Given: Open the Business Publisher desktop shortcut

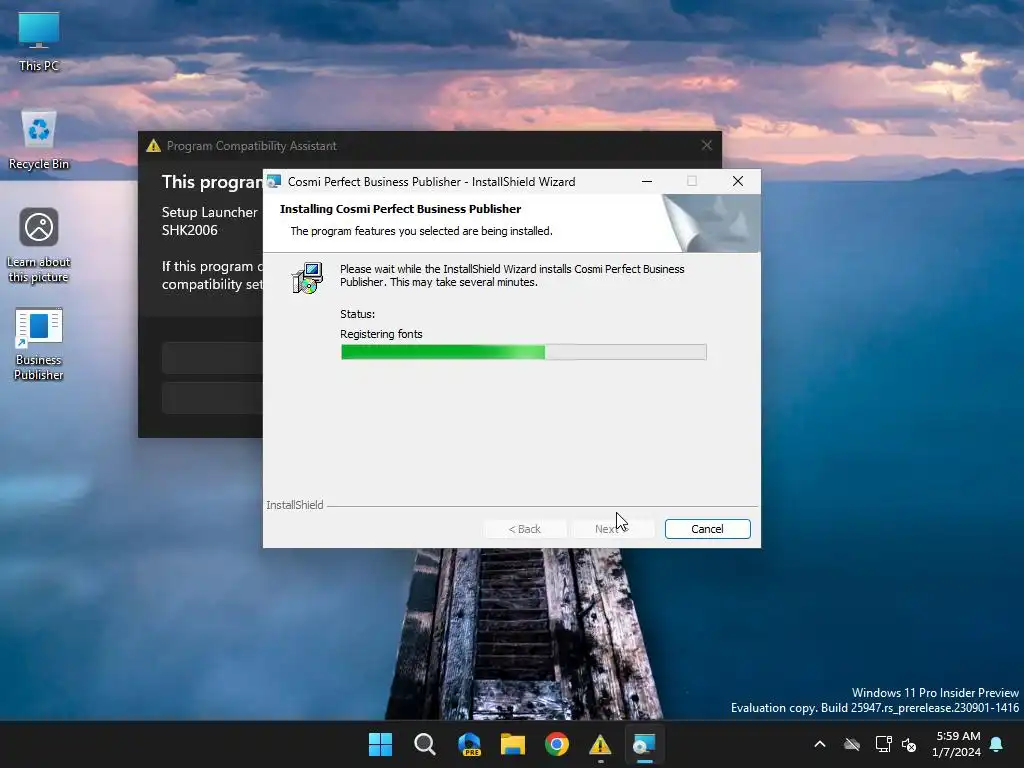Looking at the screenshot, I should click(x=39, y=344).
